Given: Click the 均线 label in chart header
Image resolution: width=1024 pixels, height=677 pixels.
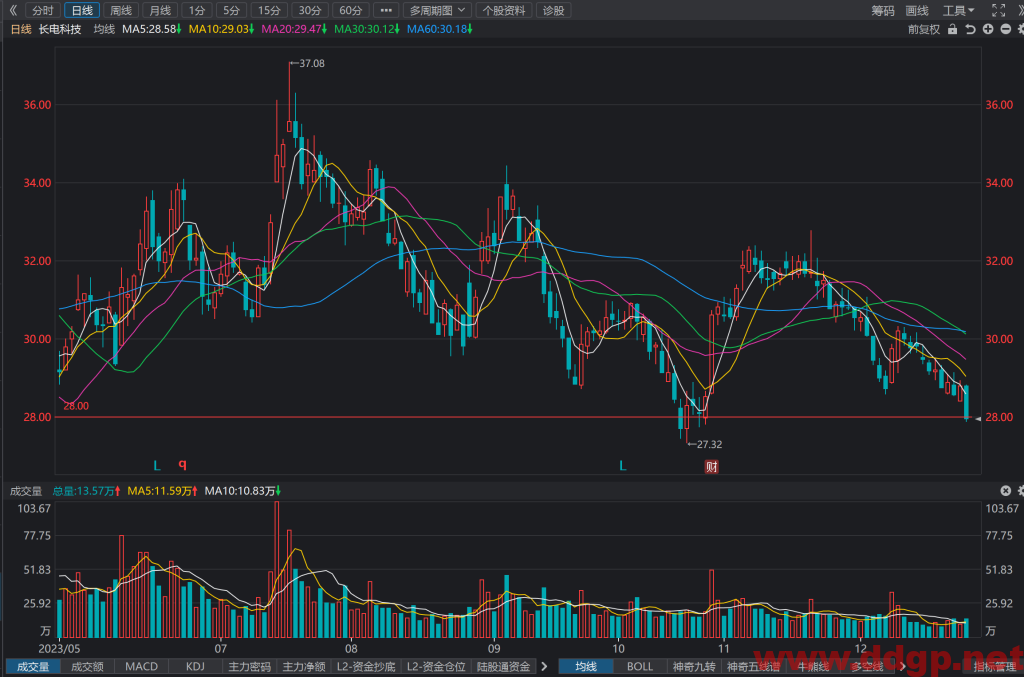Looking at the screenshot, I should (104, 29).
